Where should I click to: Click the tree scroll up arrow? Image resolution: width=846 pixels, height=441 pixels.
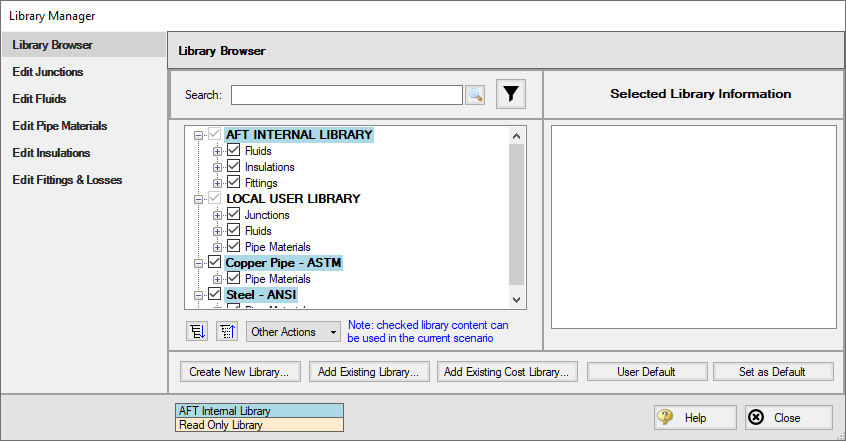point(516,136)
